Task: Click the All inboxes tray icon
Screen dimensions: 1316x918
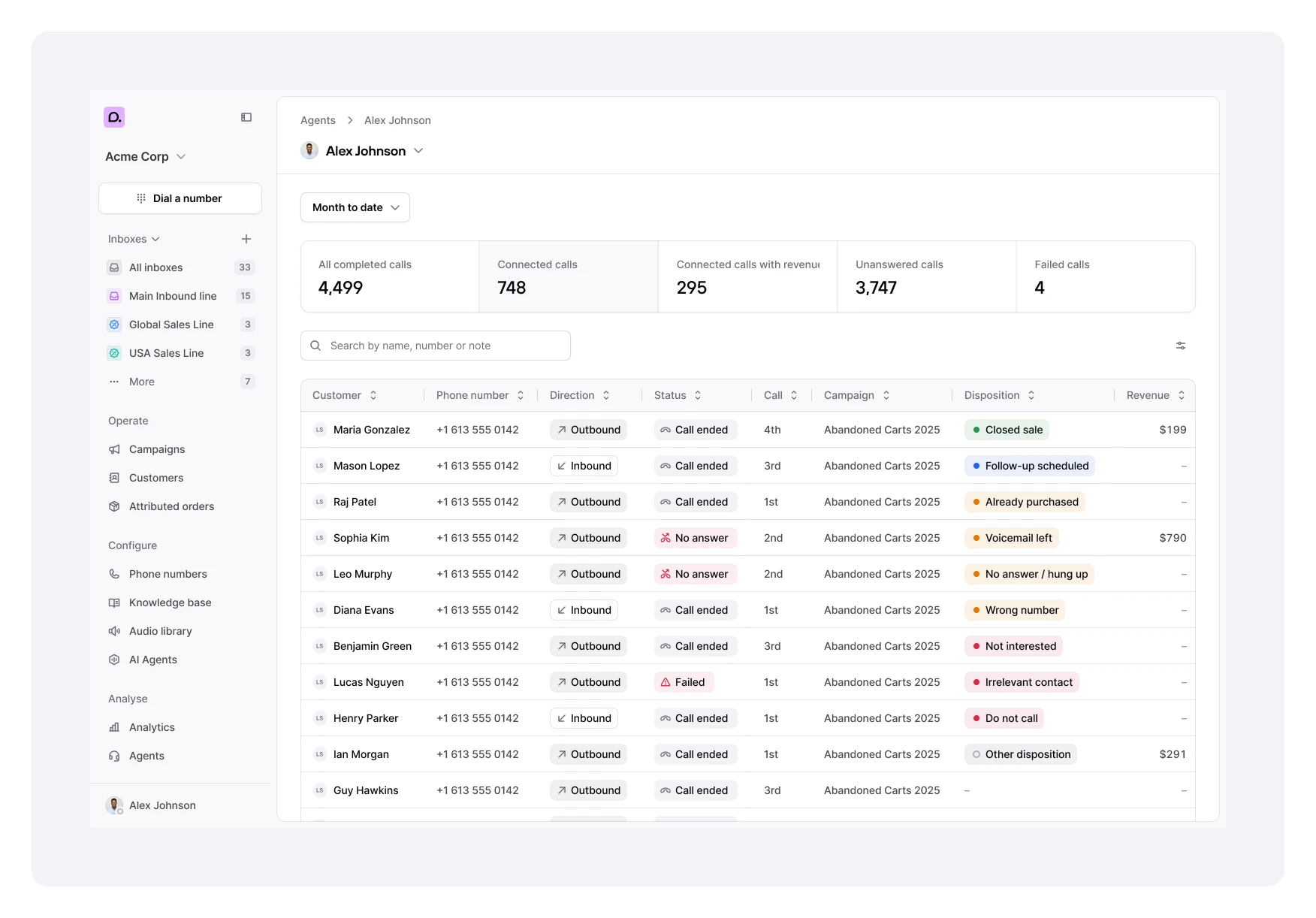Action: pyautogui.click(x=114, y=267)
